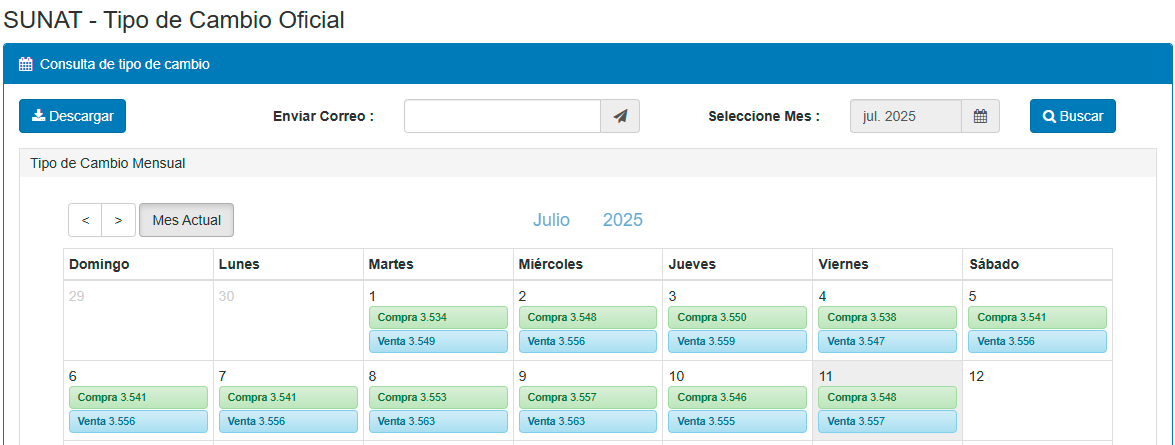Go to next month with > button
Screen dimensions: 1175x445
click(x=118, y=220)
